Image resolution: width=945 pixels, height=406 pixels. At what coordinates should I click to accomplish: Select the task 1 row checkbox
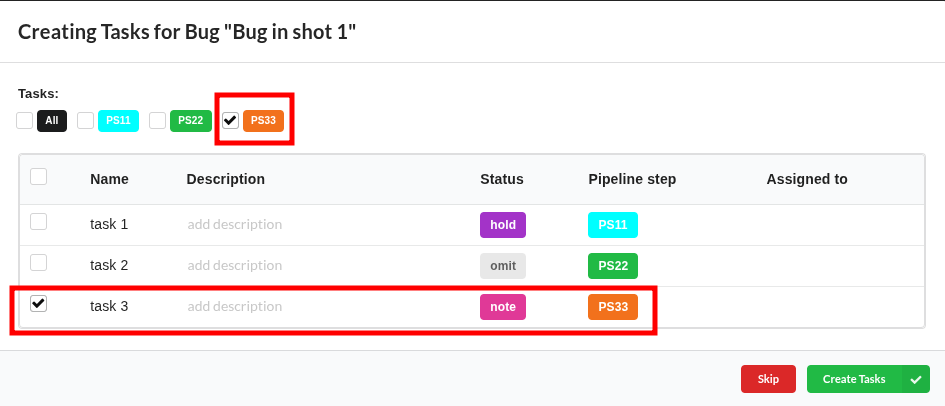(x=39, y=222)
